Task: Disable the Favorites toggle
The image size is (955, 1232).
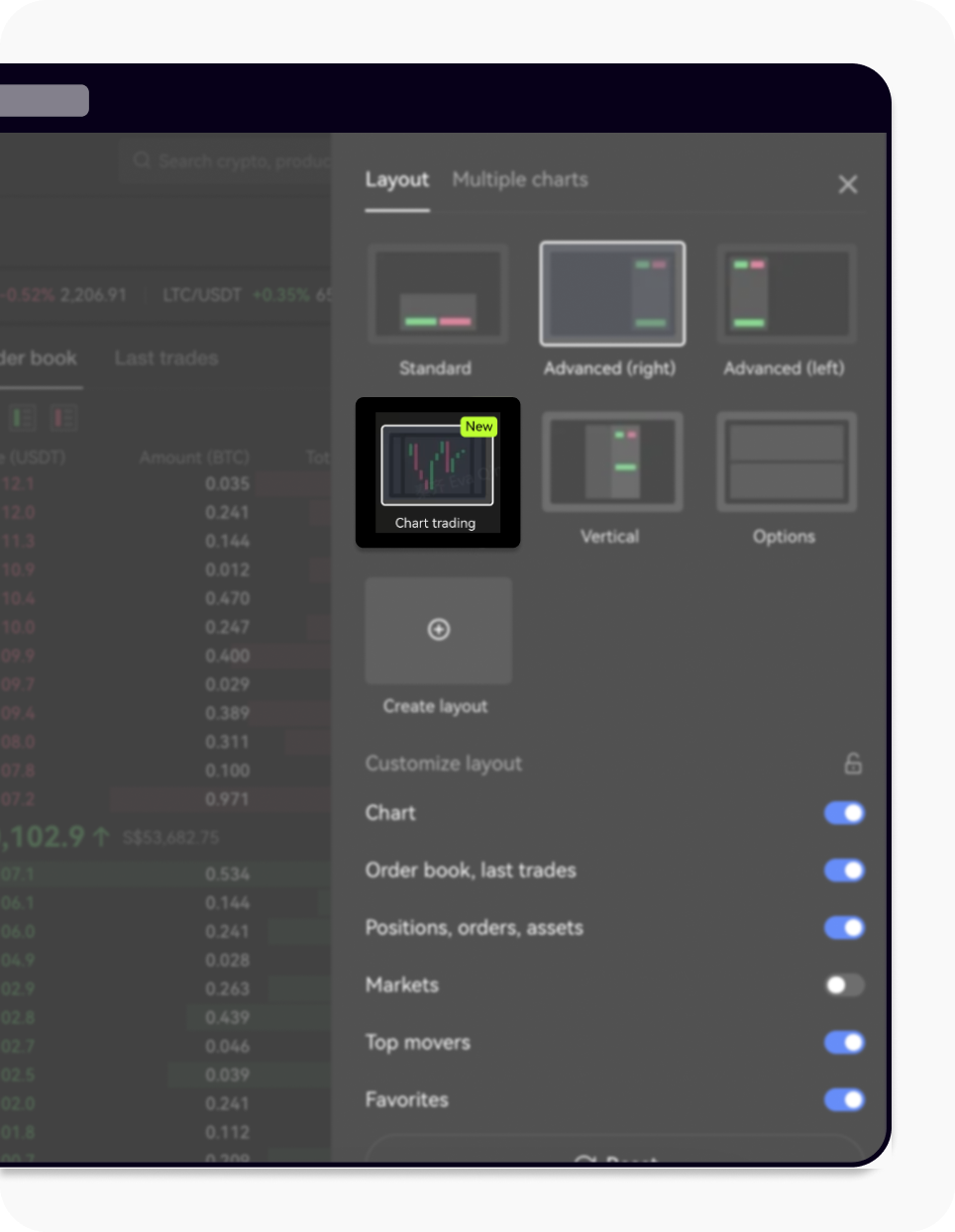Action: click(x=844, y=1100)
